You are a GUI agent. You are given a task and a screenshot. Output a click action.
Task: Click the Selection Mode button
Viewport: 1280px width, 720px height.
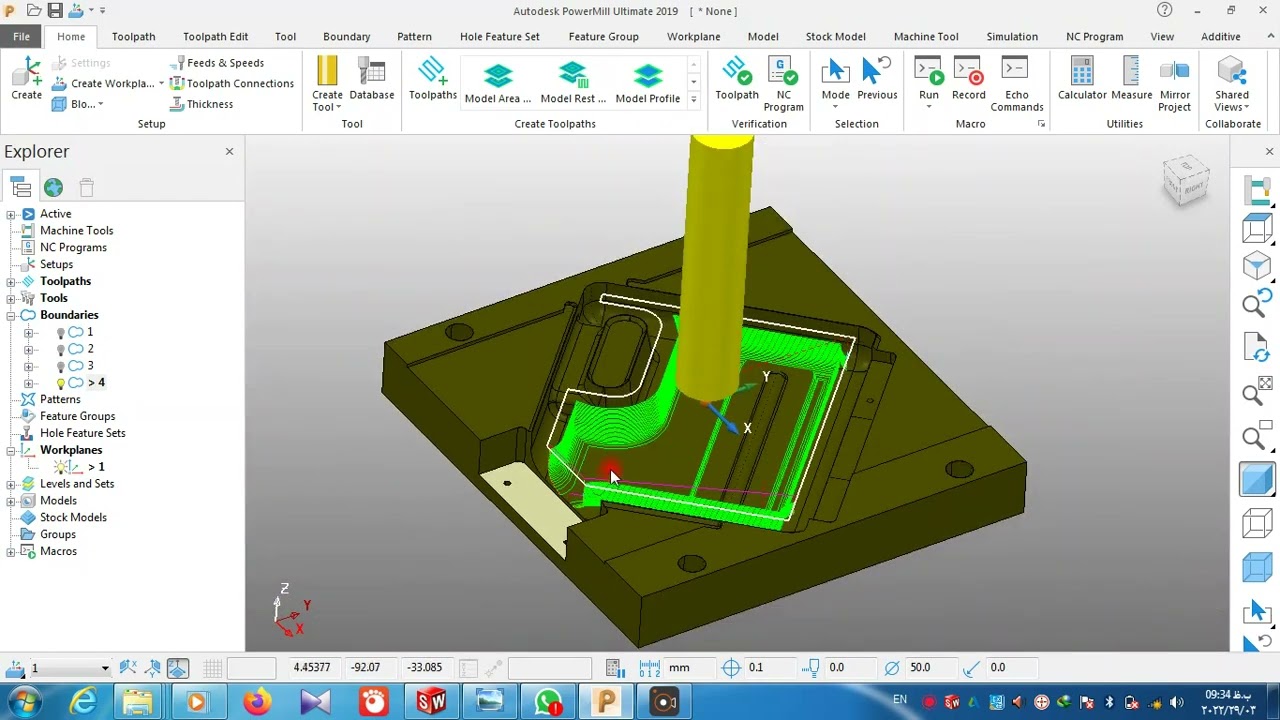[x=835, y=84]
